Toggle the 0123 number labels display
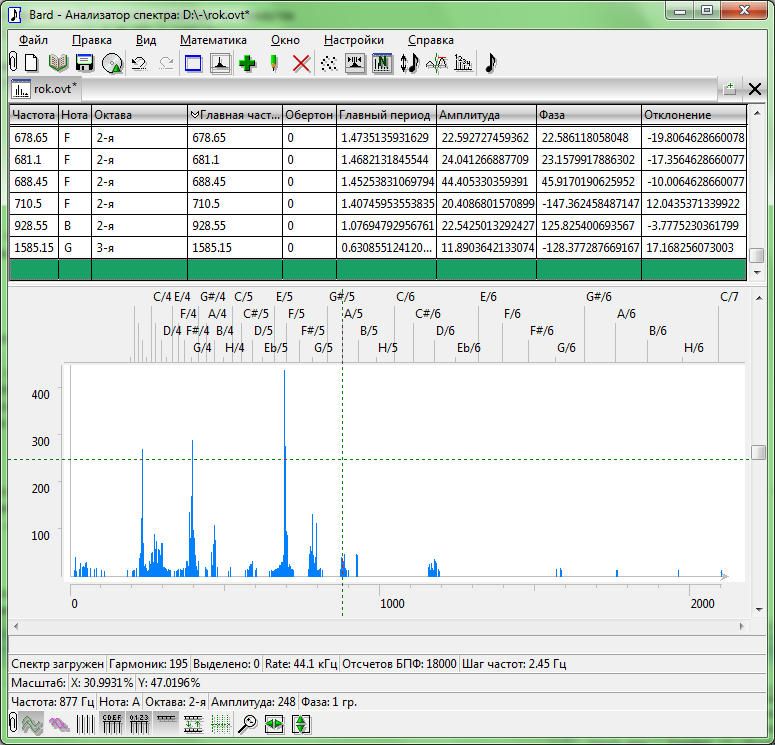 pos(138,724)
